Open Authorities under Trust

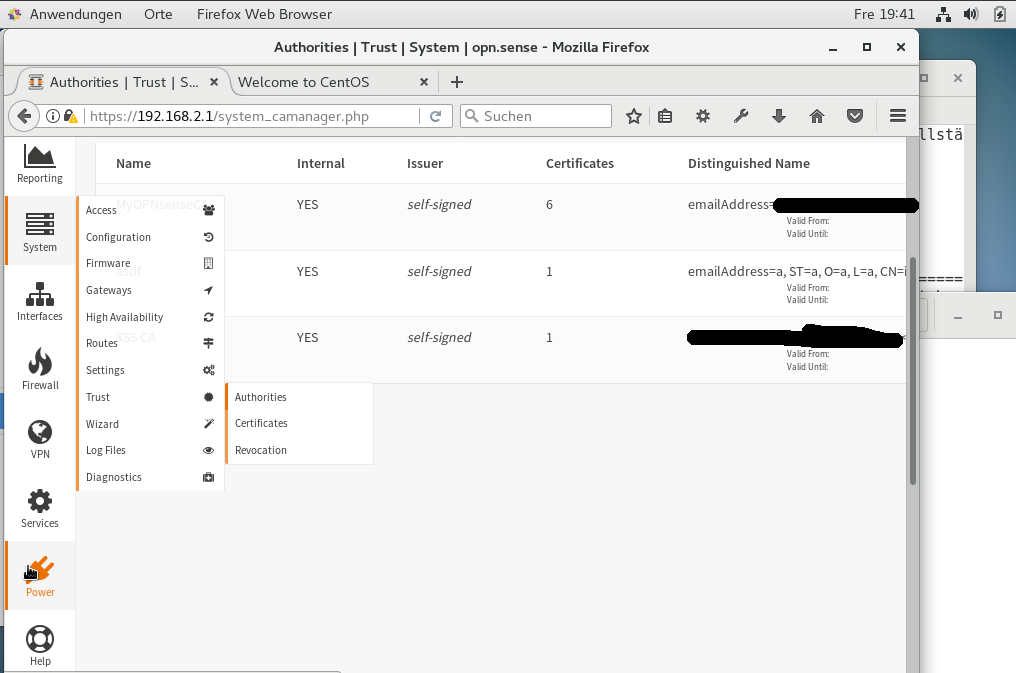[299, 397]
